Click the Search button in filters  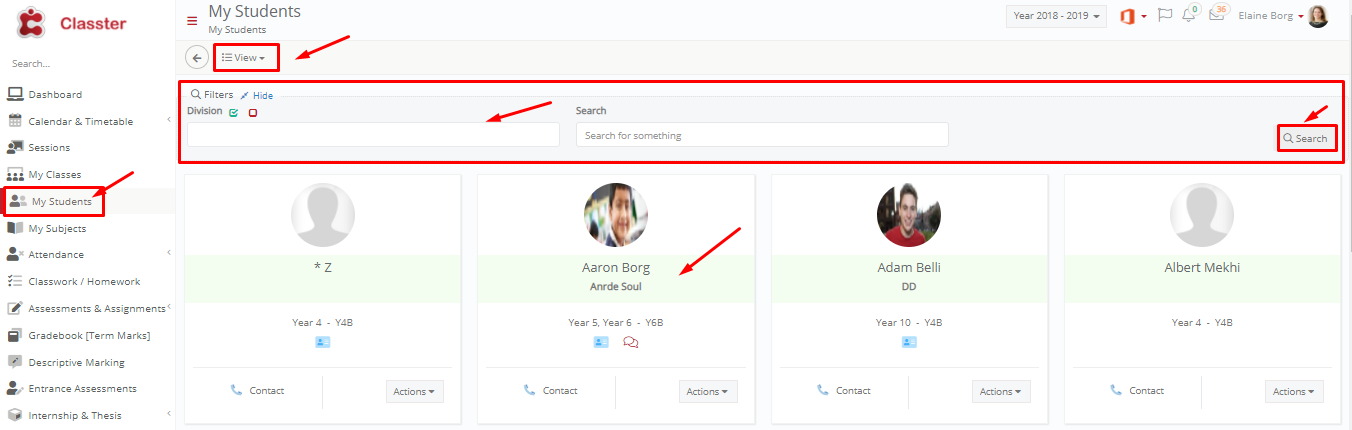point(1306,138)
